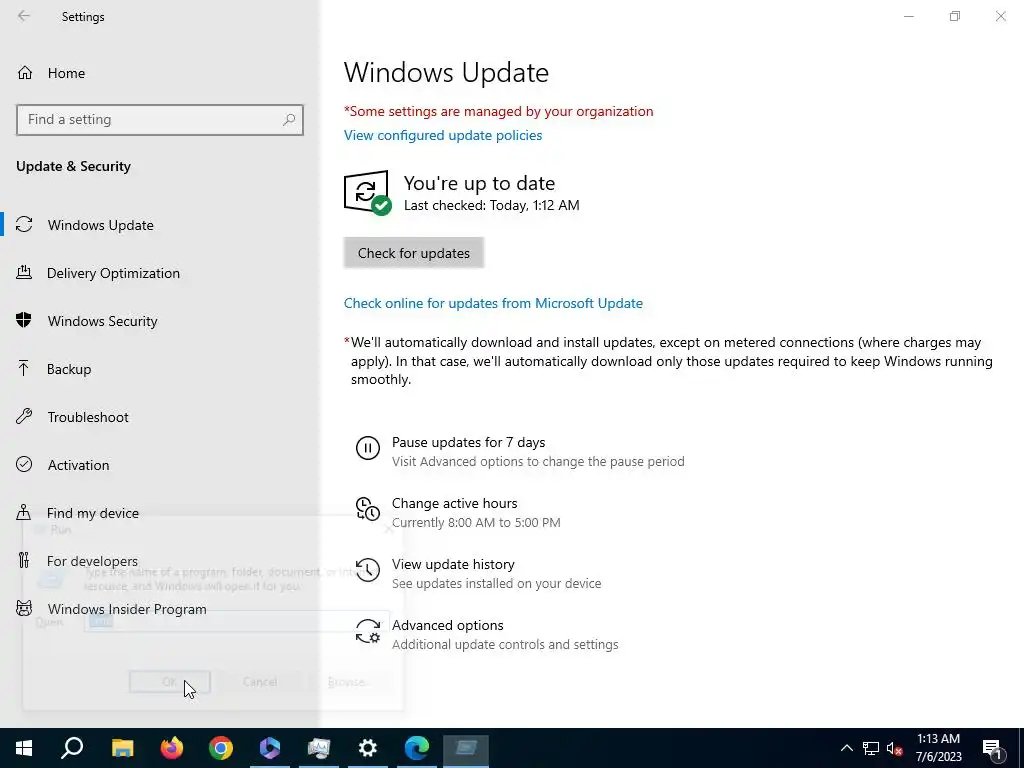Viewport: 1024px width, 768px height.
Task: Select Windows Update in the sidebar
Action: pyautogui.click(x=101, y=225)
